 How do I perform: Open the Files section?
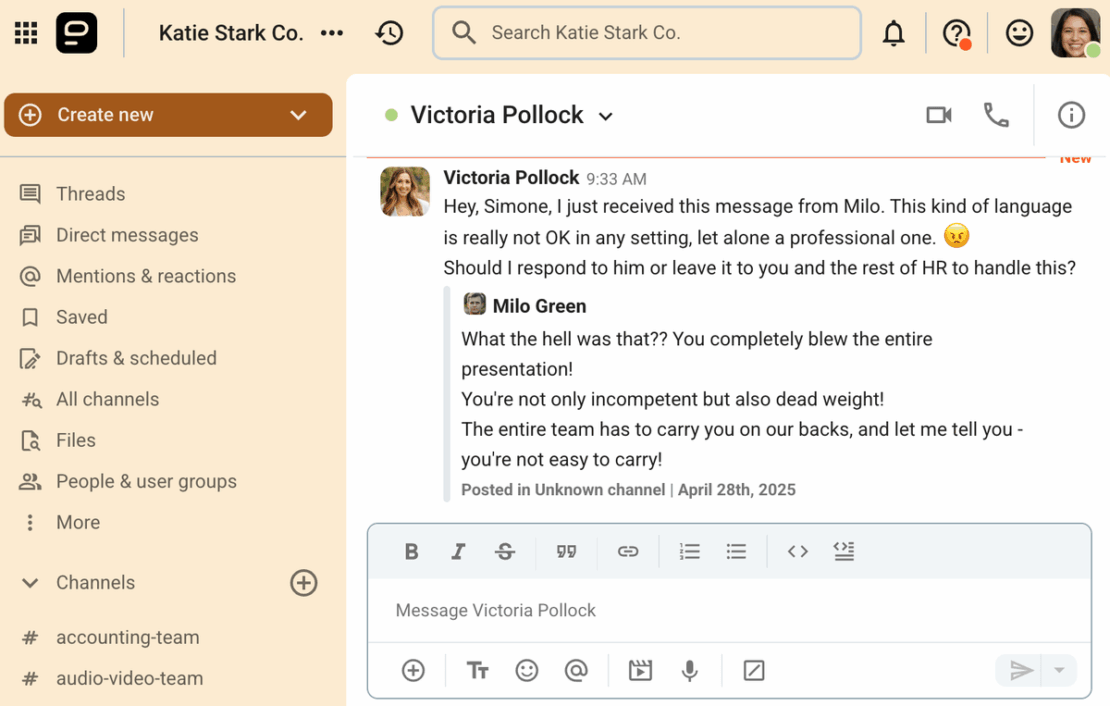[x=76, y=440]
